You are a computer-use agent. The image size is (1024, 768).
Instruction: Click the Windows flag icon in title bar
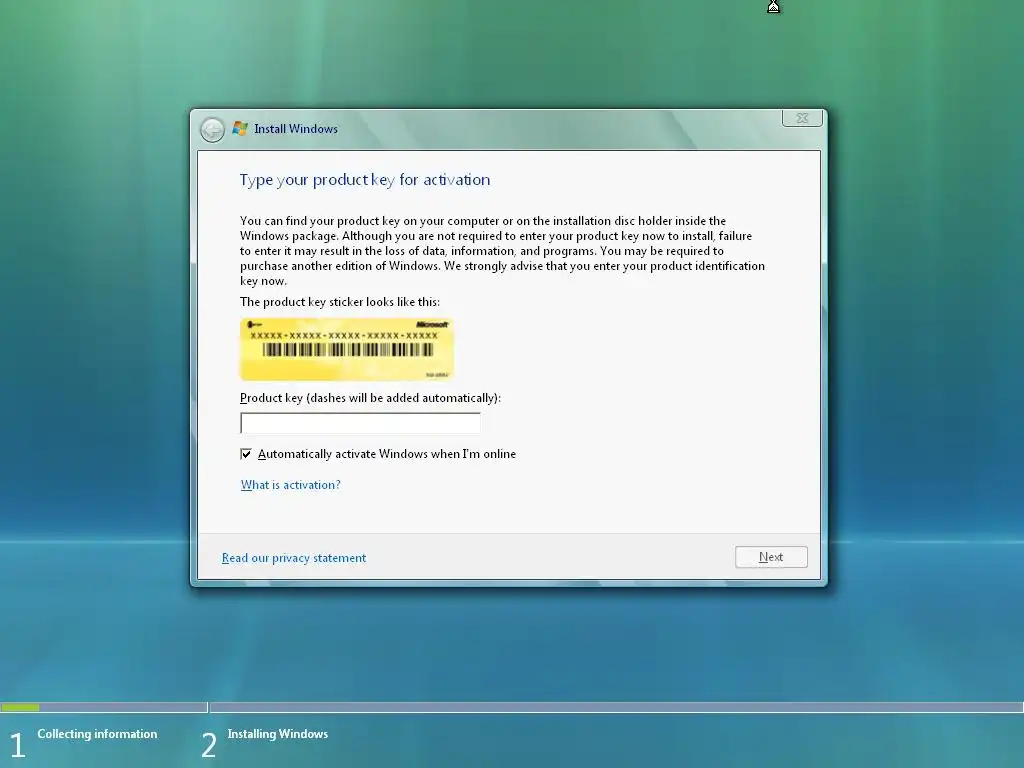click(240, 129)
